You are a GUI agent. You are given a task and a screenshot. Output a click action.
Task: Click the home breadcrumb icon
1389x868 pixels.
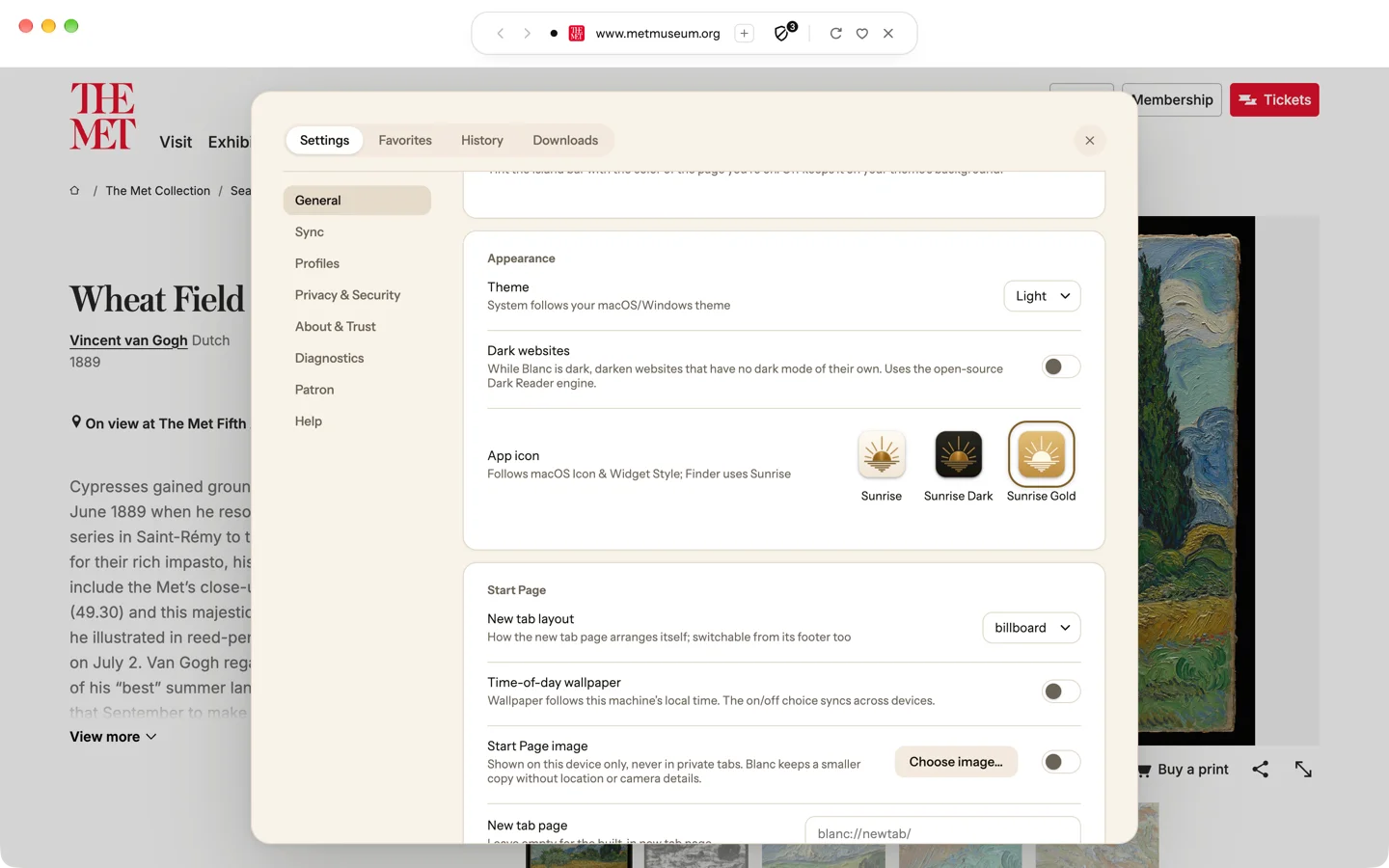(74, 191)
